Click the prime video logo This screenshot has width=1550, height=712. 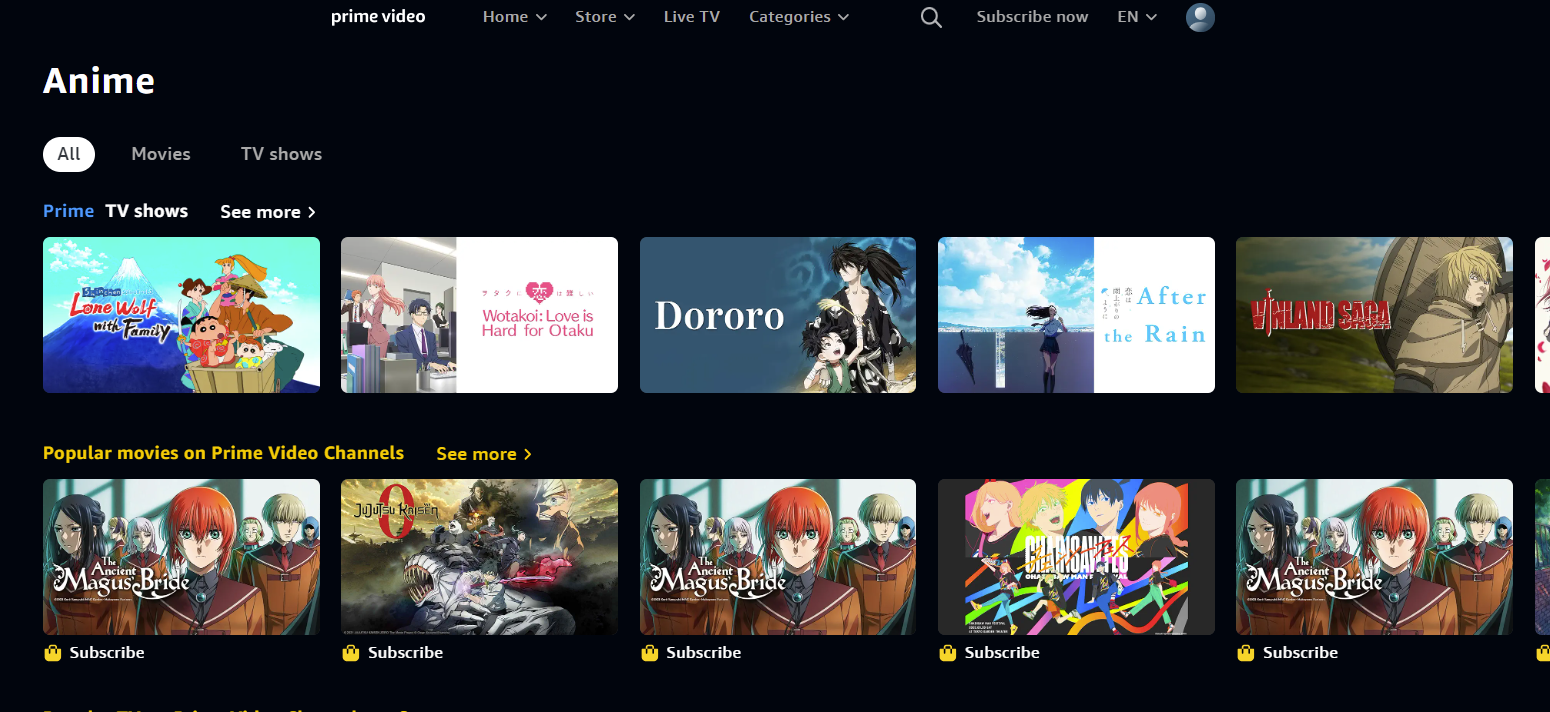(x=378, y=16)
